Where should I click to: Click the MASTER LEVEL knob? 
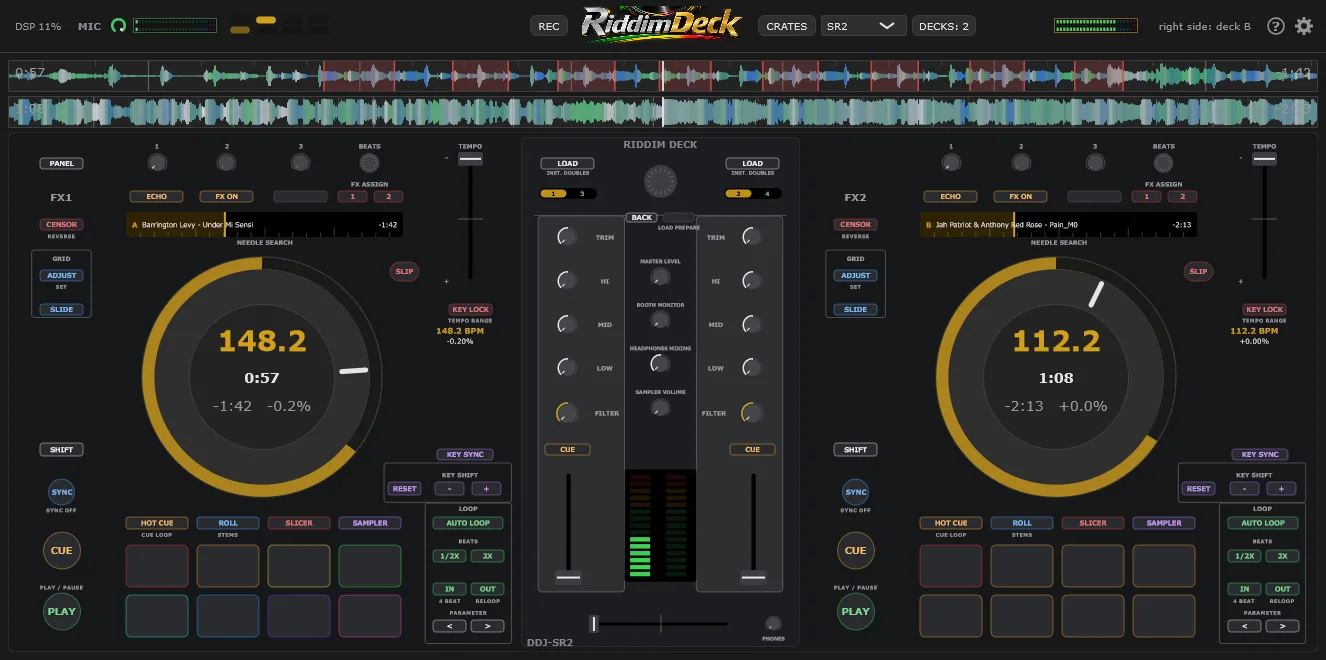660,277
